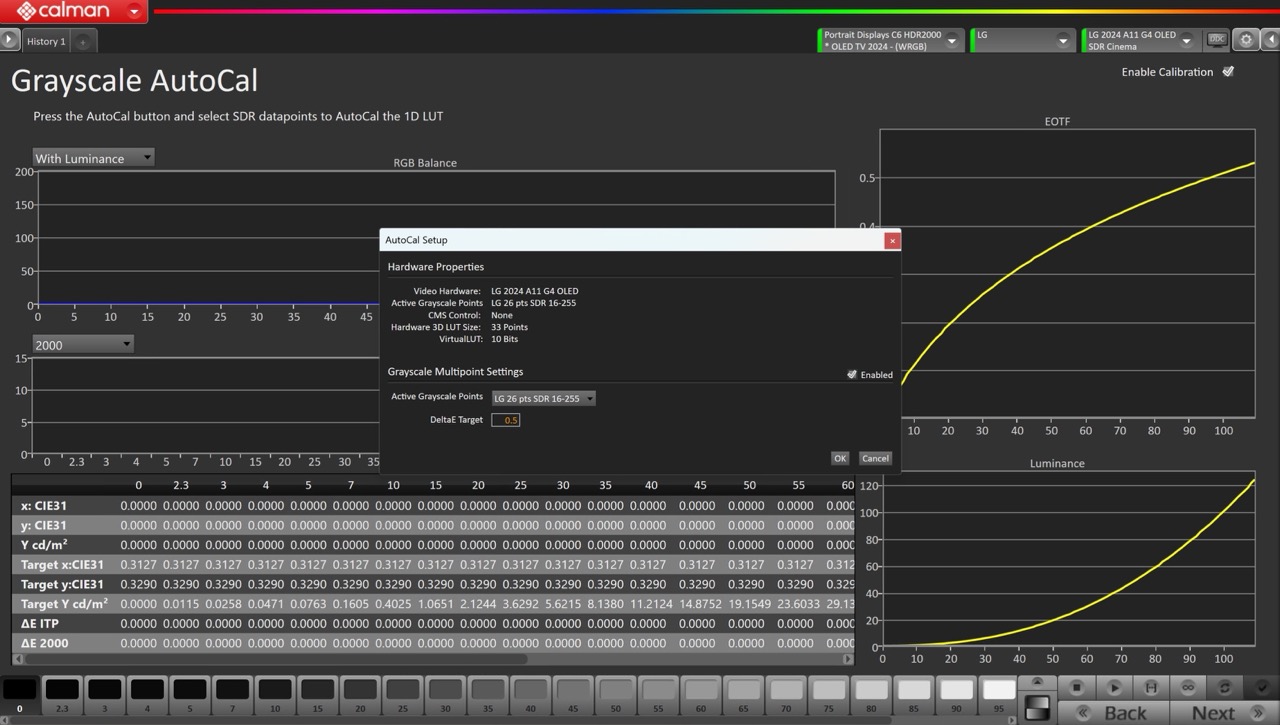Go to Next workflow page
Viewport: 1280px width, 725px height.
pyautogui.click(x=1225, y=712)
